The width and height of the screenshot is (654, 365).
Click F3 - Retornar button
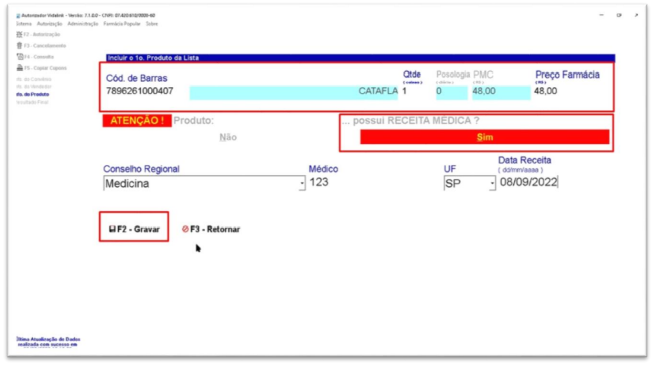point(211,229)
